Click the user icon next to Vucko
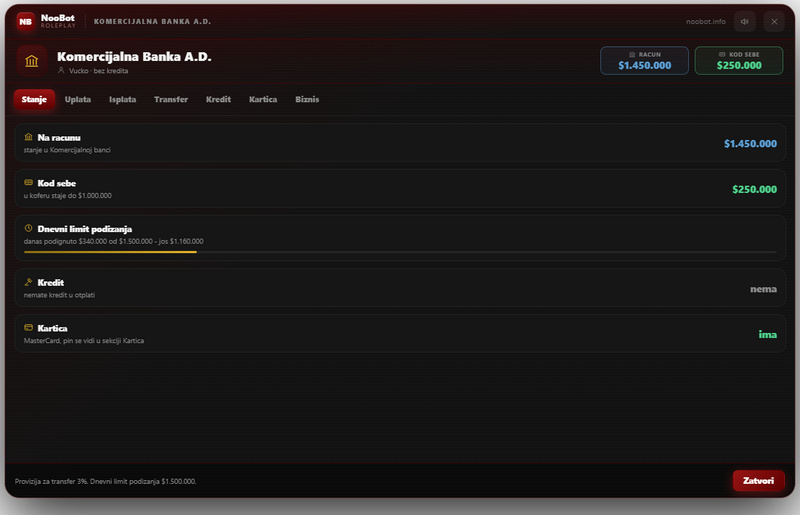The width and height of the screenshot is (800, 515). coord(61,70)
